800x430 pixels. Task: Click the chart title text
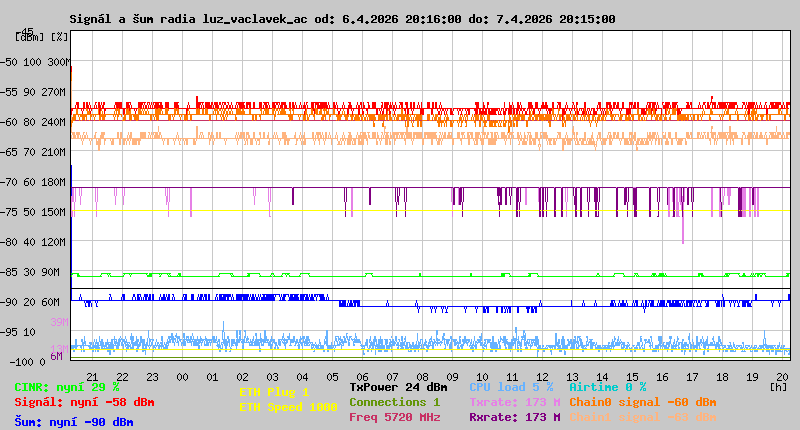[342, 19]
